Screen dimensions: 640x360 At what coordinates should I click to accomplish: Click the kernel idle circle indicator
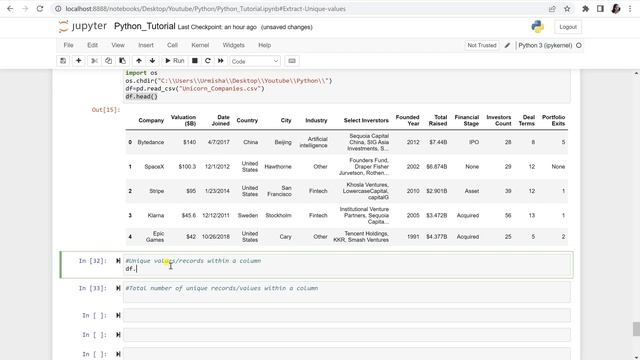[579, 45]
